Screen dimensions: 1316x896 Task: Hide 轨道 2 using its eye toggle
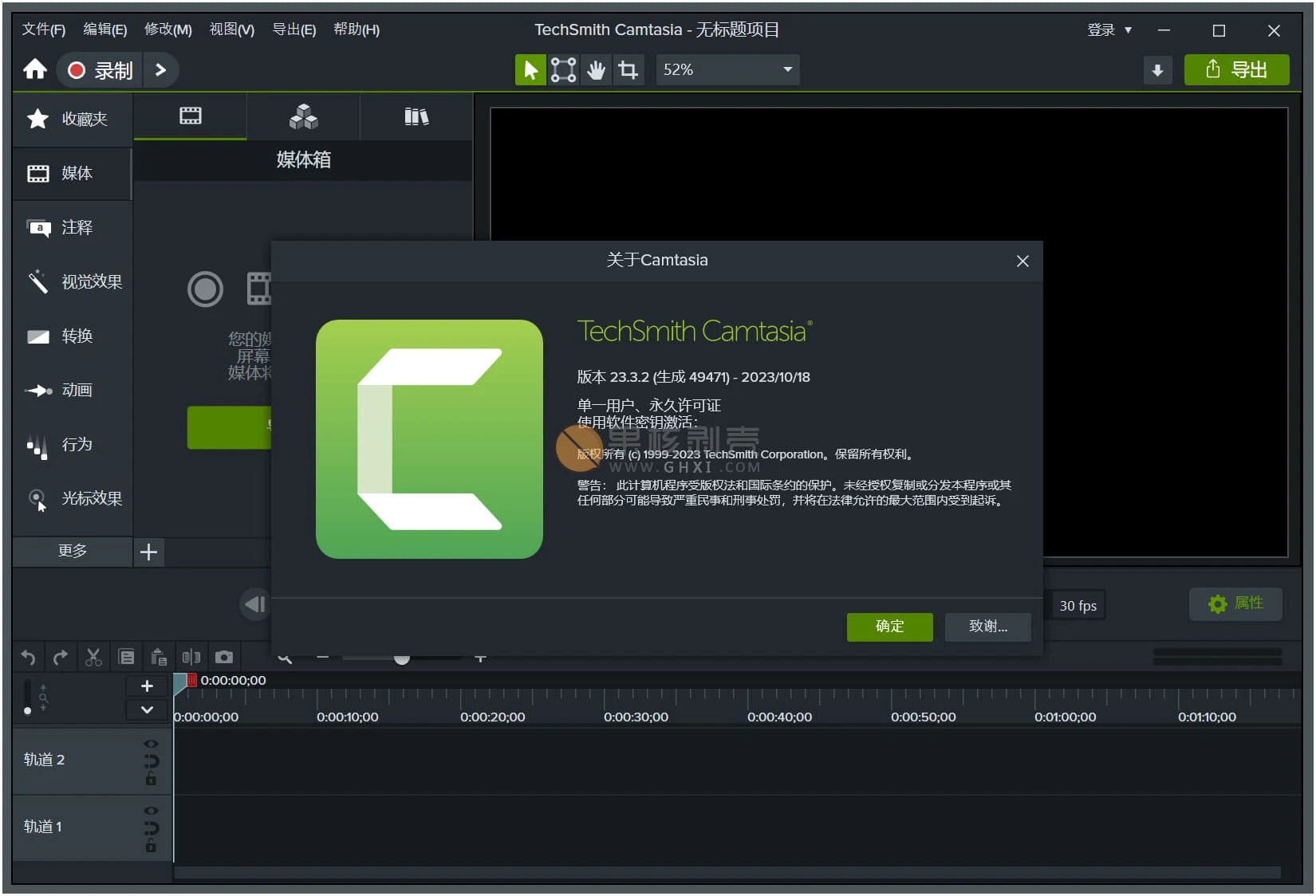[x=151, y=744]
